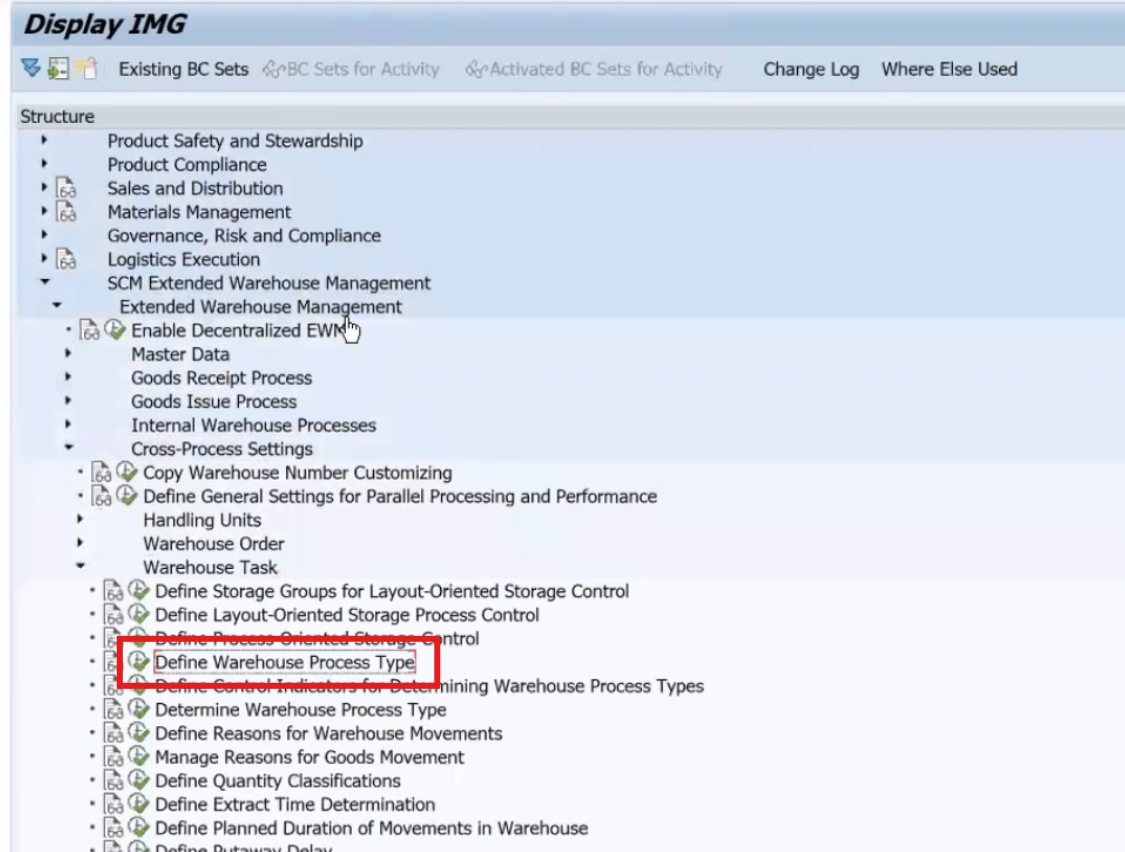Viewport: 1125px width, 852px height.
Task: Open documentation for Copy Warehouse Number Customizing
Action: click(101, 472)
